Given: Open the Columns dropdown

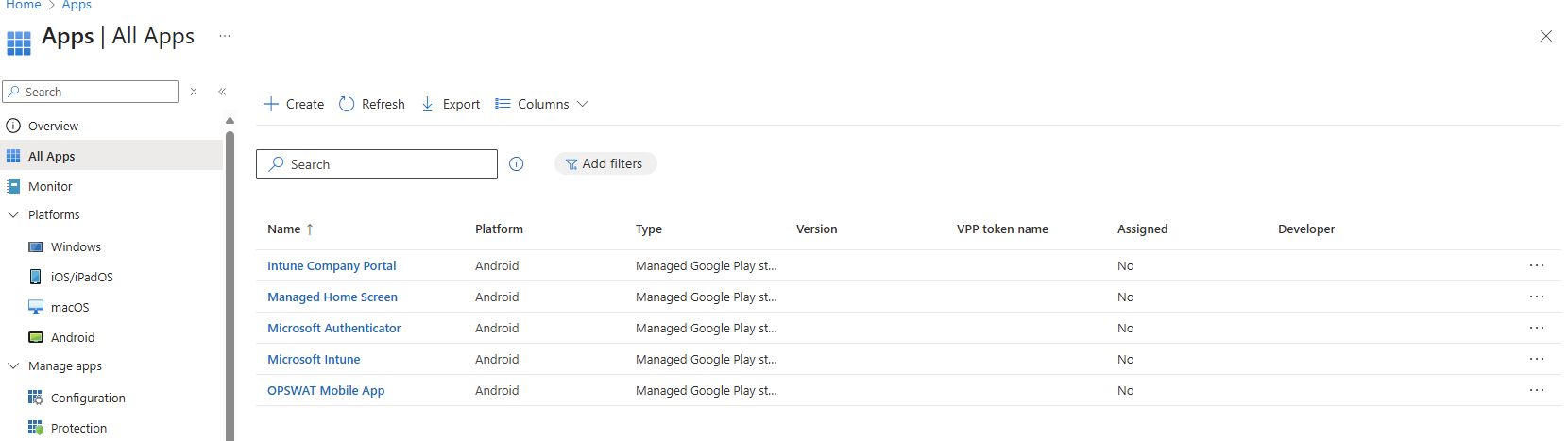Looking at the screenshot, I should [542, 104].
